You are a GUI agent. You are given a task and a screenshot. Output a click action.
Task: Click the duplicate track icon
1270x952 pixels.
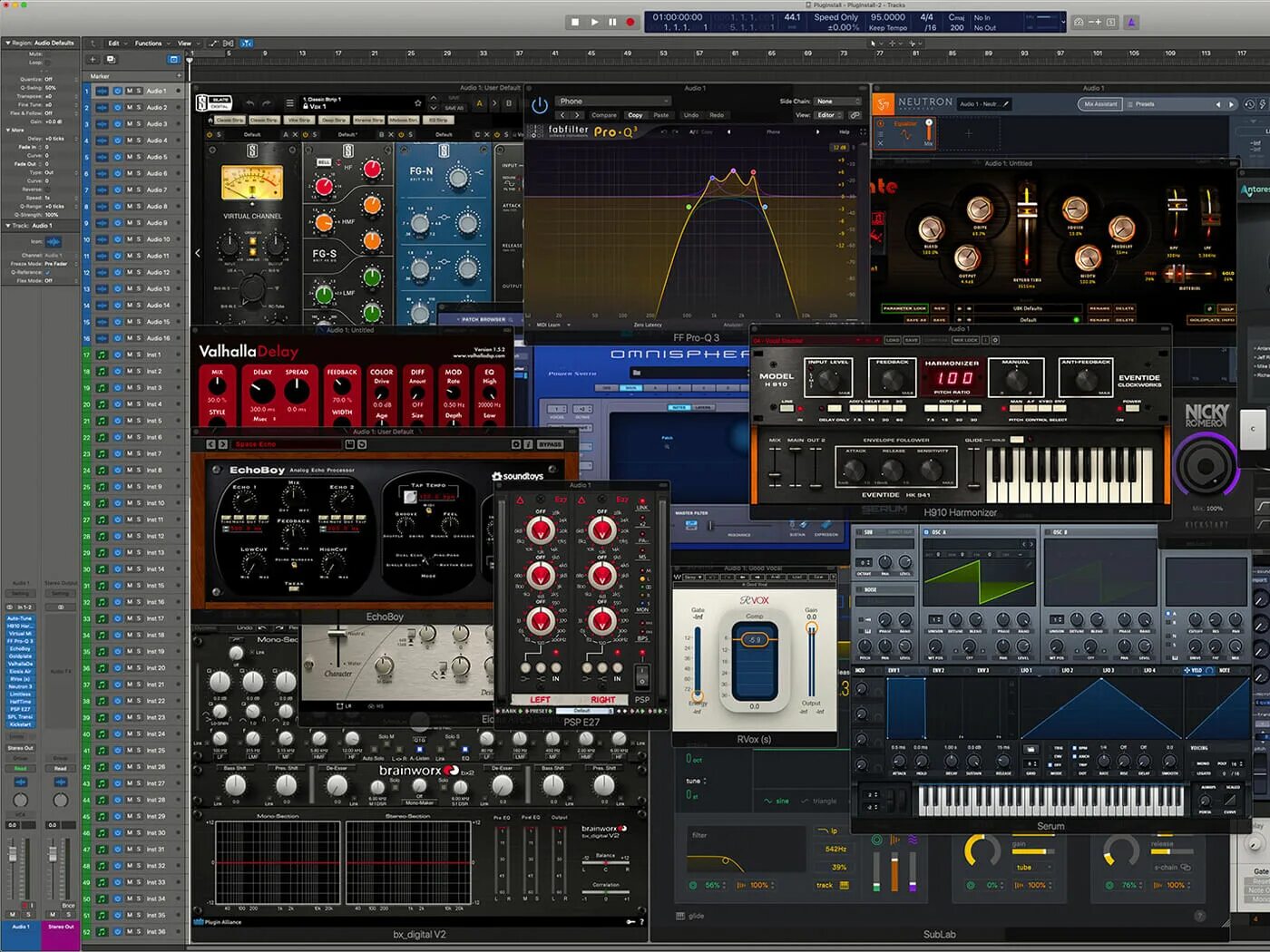point(111,60)
